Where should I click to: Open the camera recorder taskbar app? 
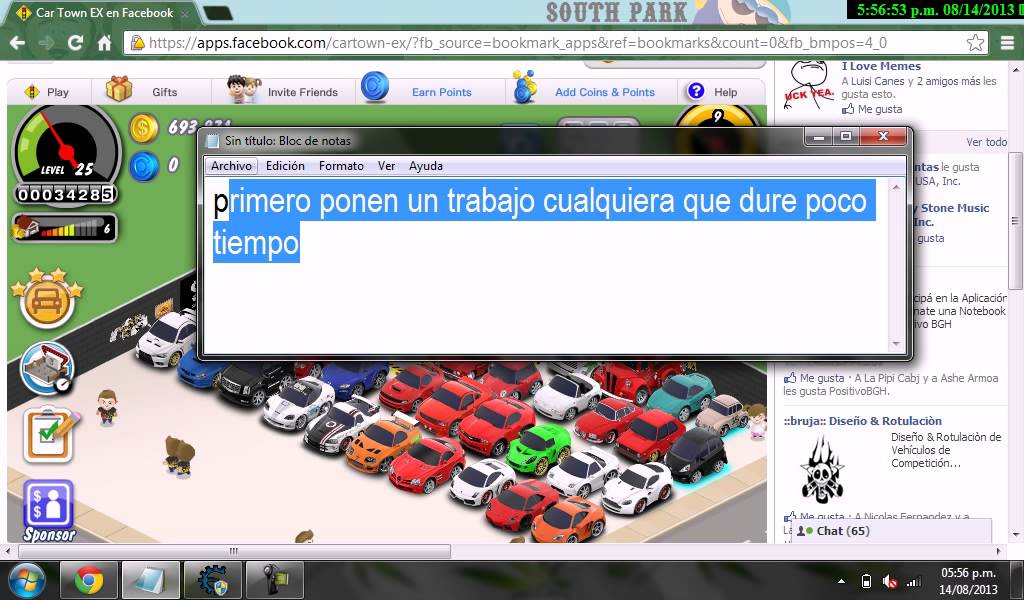(274, 580)
